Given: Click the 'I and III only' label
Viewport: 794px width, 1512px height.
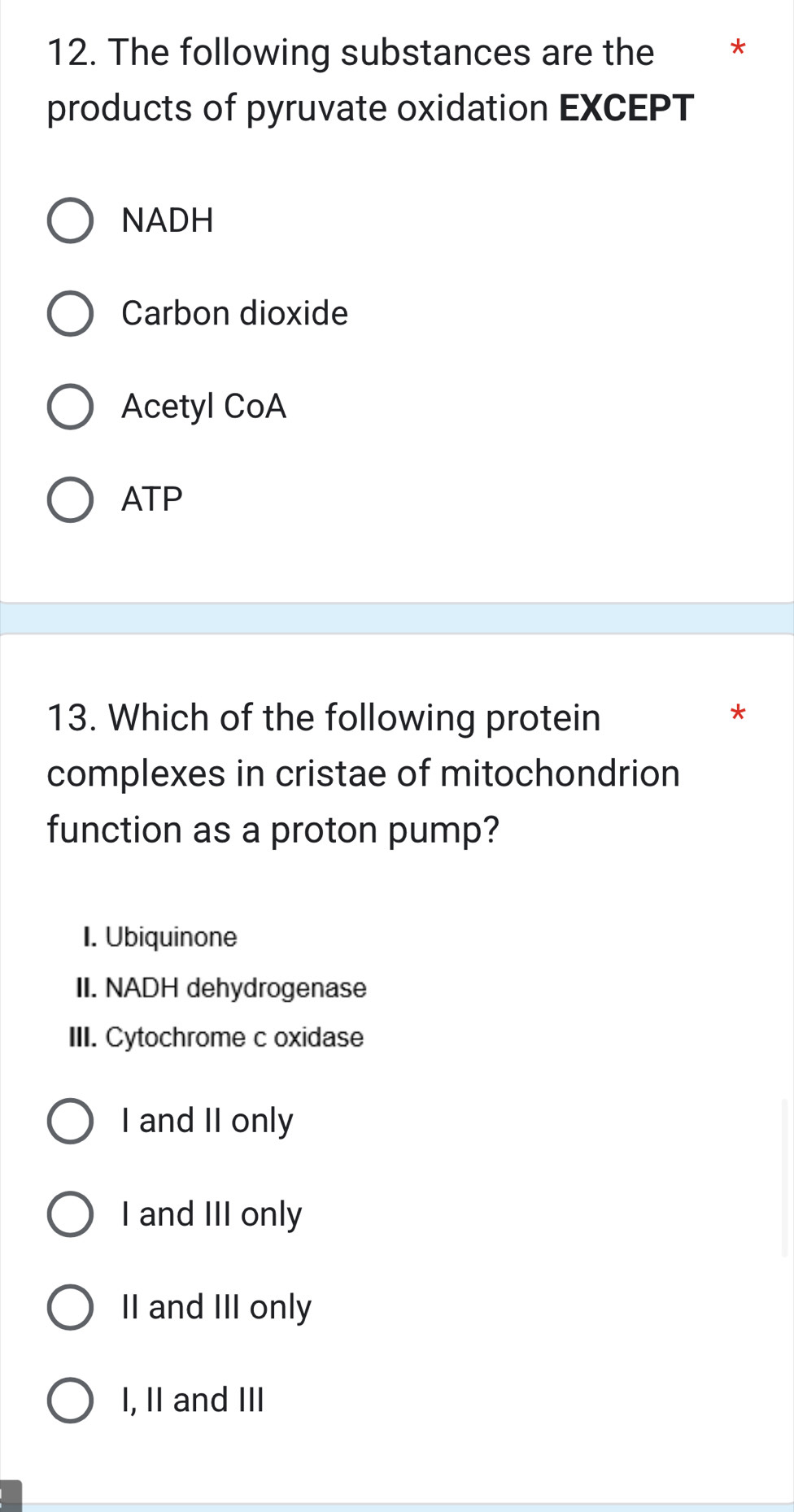Looking at the screenshot, I should 211,1214.
